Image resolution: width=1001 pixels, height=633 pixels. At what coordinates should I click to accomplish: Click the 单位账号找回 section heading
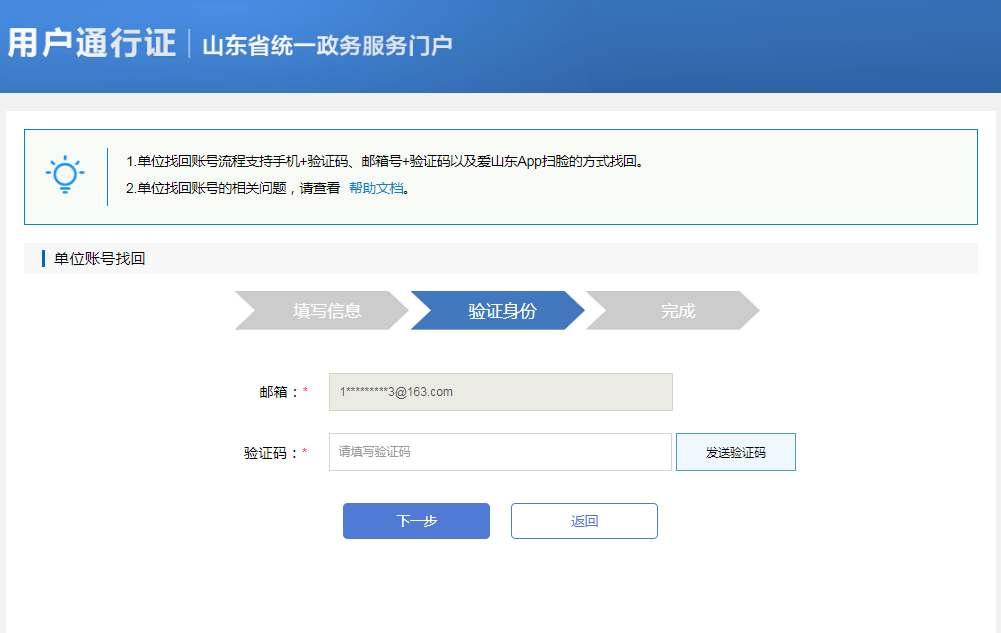pyautogui.click(x=100, y=259)
